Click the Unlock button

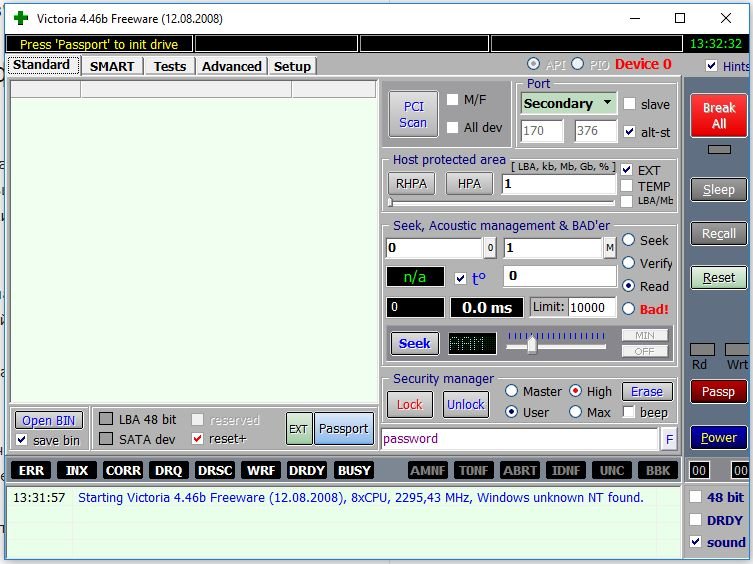coord(465,405)
